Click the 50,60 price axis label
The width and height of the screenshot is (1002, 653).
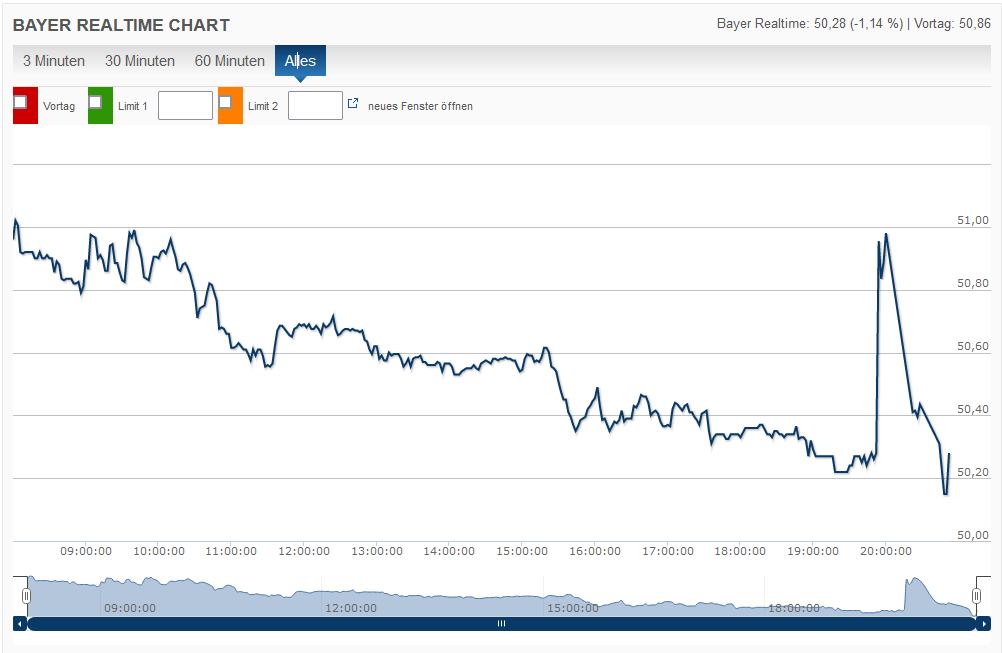point(973,346)
